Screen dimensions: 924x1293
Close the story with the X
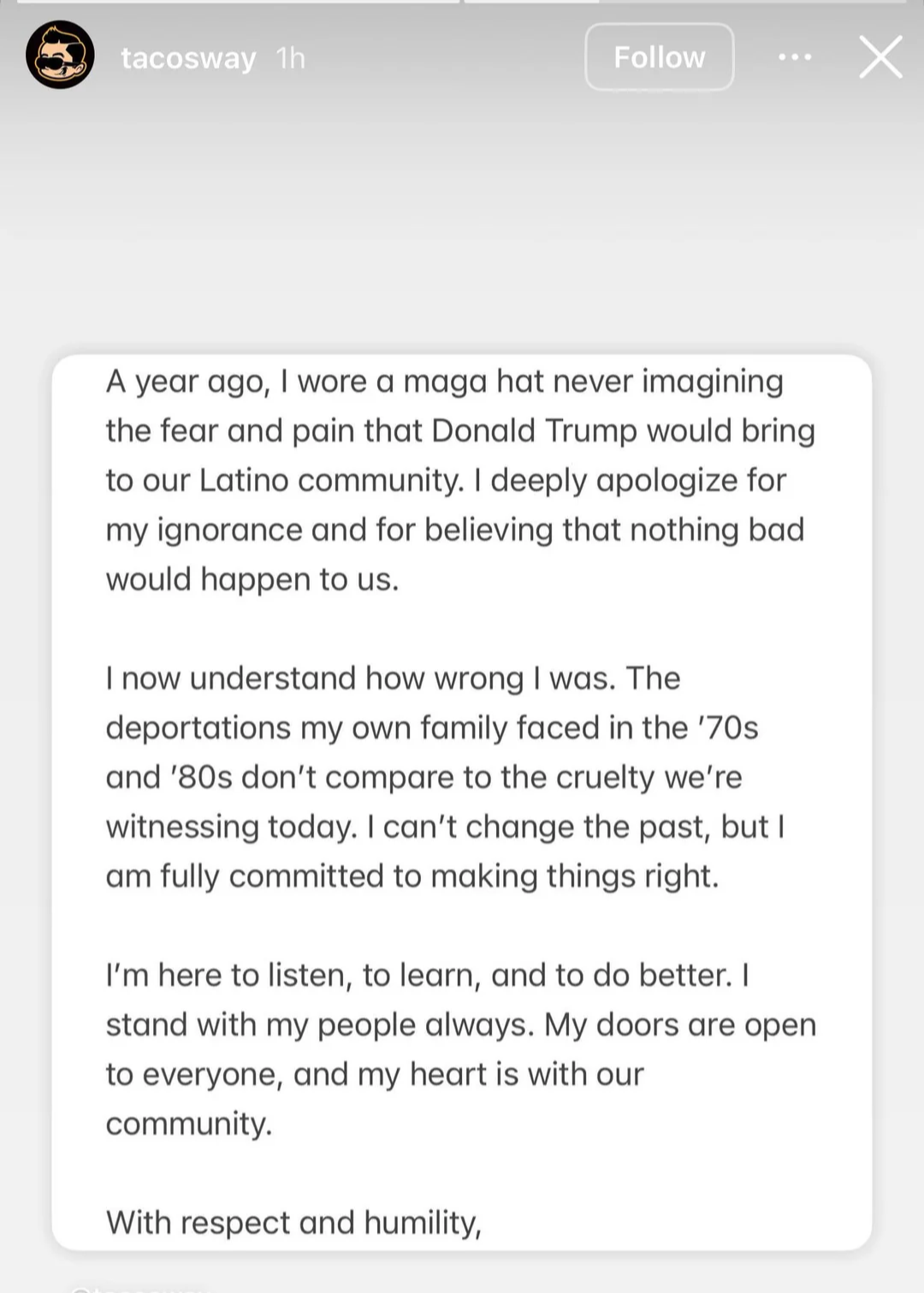880,57
